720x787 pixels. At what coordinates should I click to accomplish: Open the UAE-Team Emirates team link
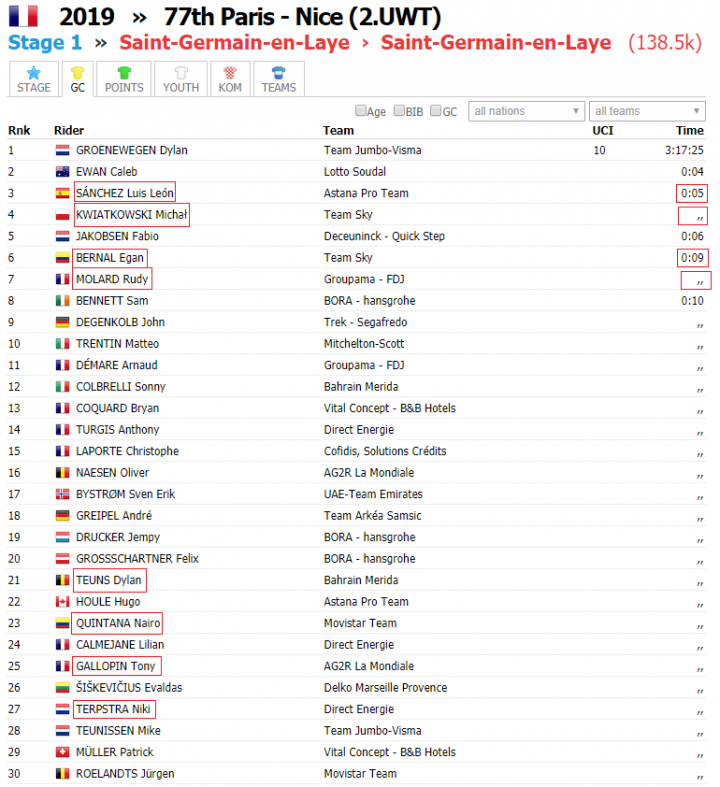(x=373, y=494)
